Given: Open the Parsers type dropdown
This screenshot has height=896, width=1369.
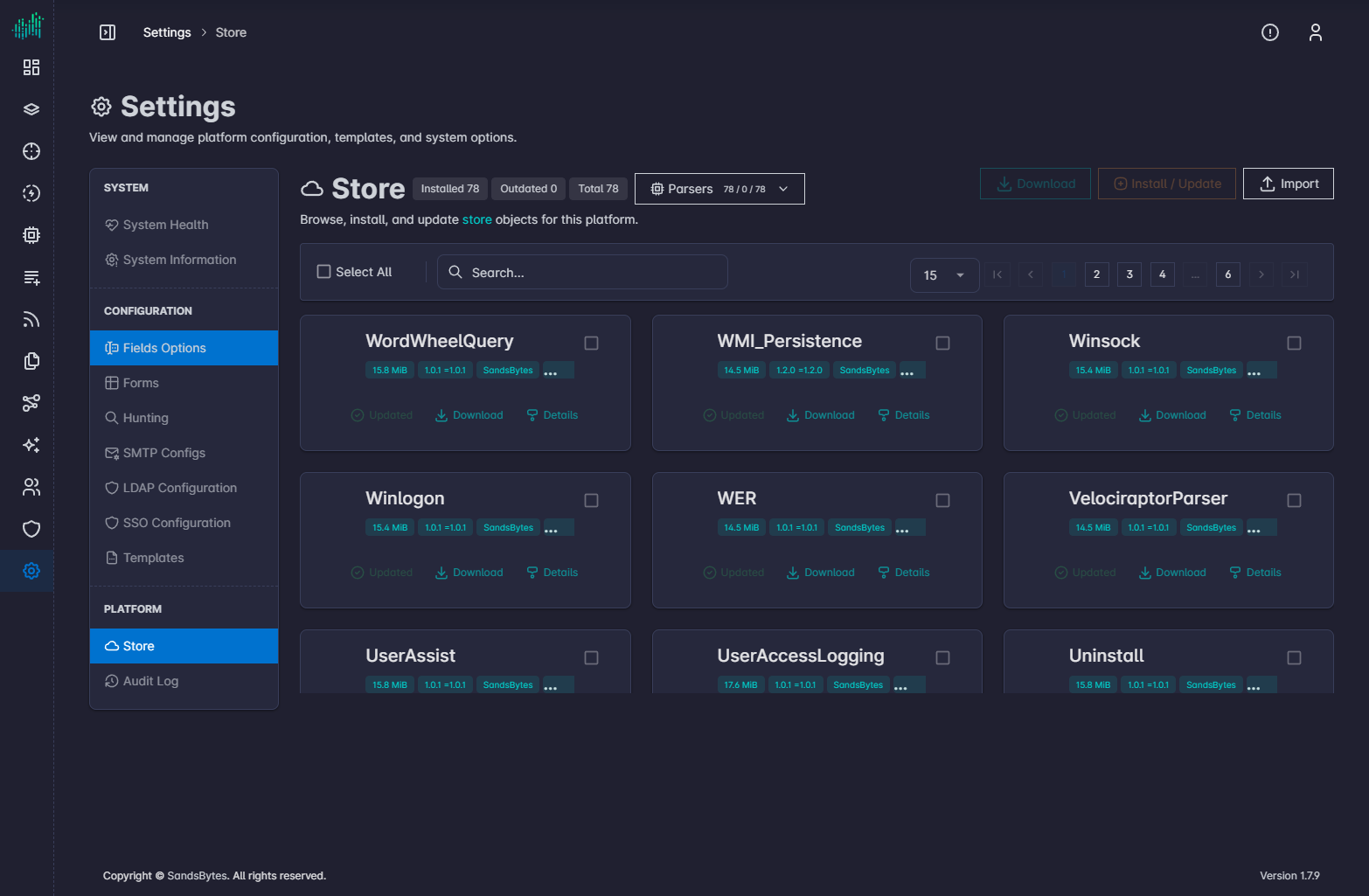Looking at the screenshot, I should [x=719, y=189].
